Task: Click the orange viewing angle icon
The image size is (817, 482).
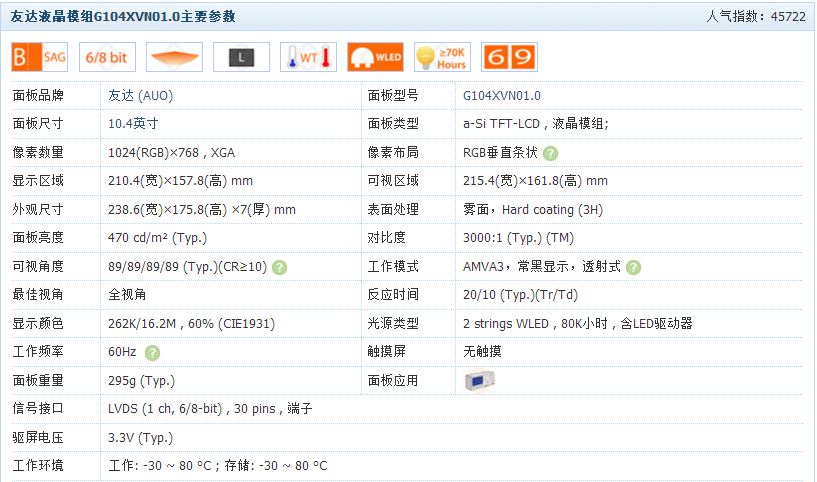Action: coord(174,57)
